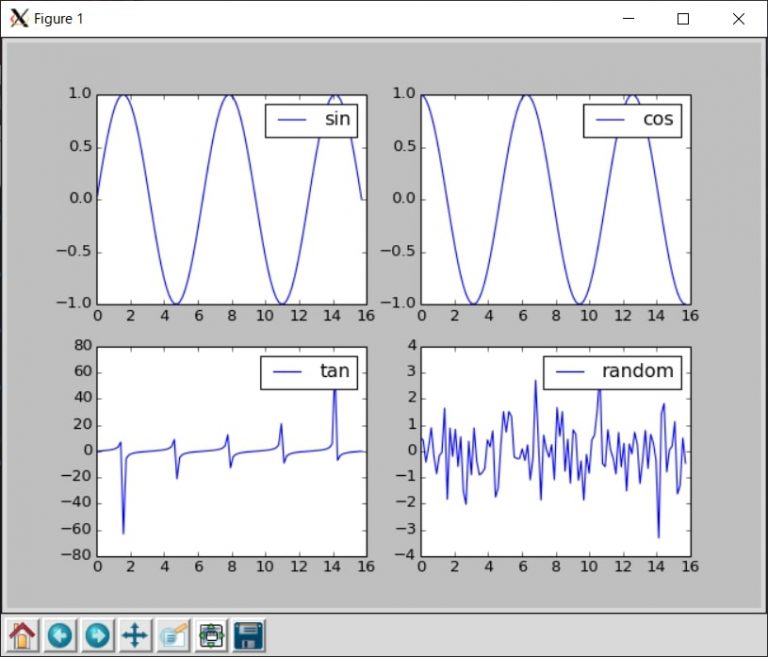
Task: Go forward to next view arrow
Action: [x=97, y=635]
